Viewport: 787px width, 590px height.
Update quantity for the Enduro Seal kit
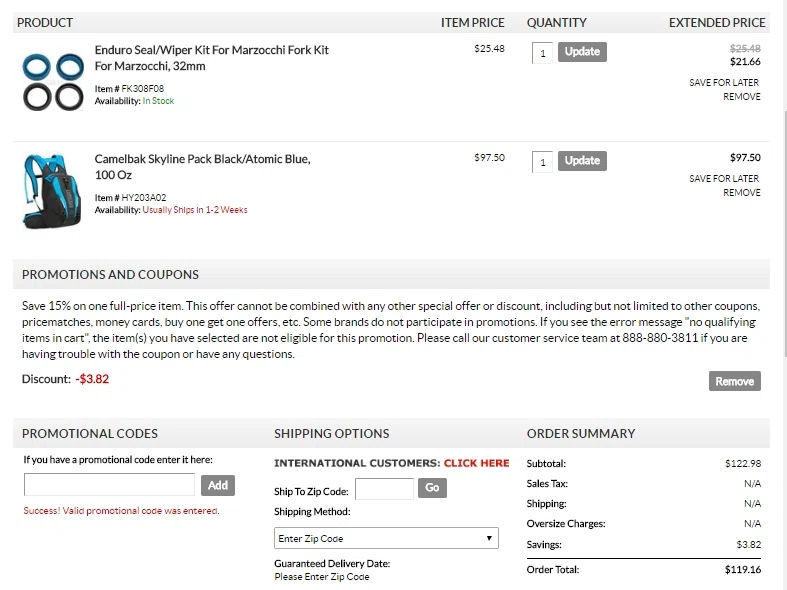[x=582, y=52]
